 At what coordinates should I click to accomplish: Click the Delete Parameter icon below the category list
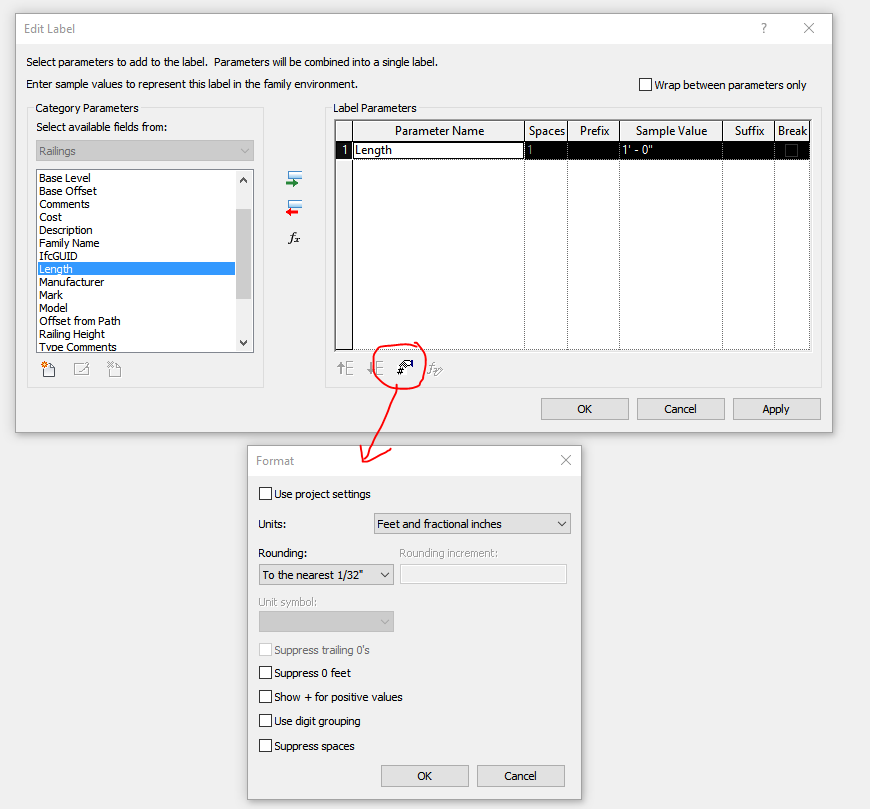tap(114, 369)
